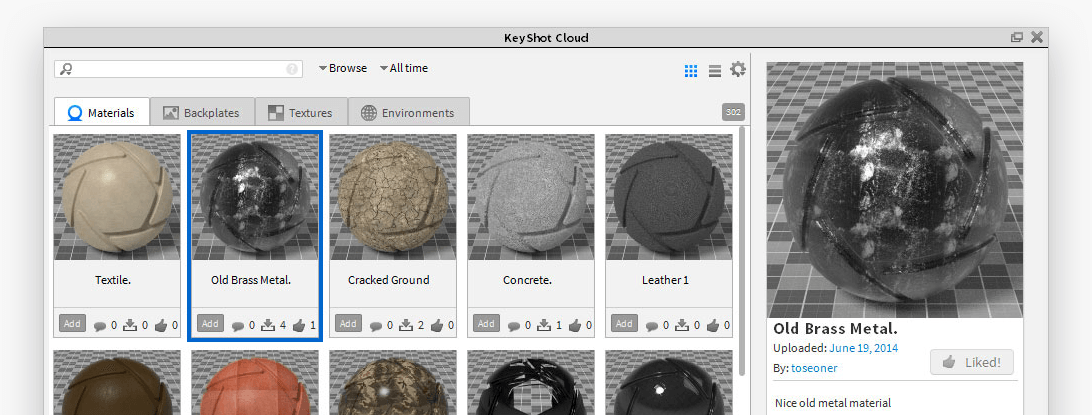Image resolution: width=1092 pixels, height=415 pixels.
Task: Add the Concrete. material
Action: (485, 323)
